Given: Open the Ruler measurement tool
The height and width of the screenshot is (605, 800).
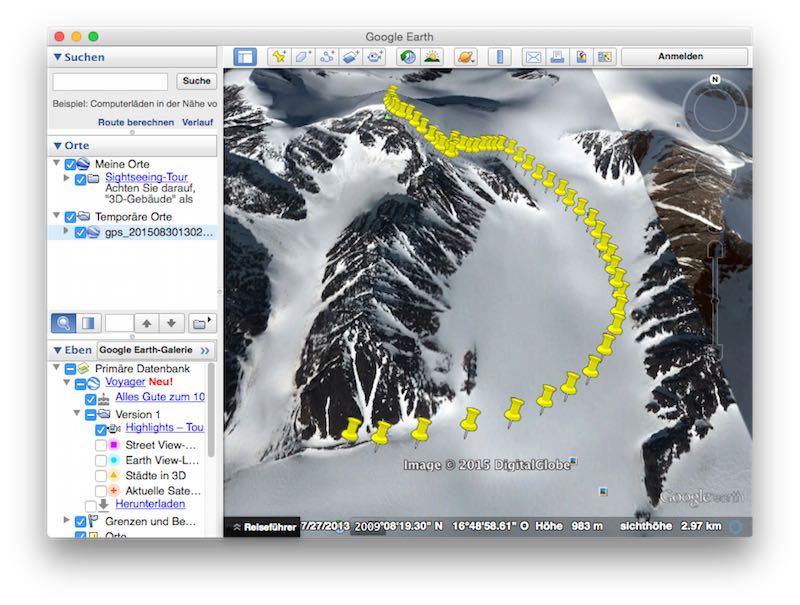Looking at the screenshot, I should (x=499, y=57).
